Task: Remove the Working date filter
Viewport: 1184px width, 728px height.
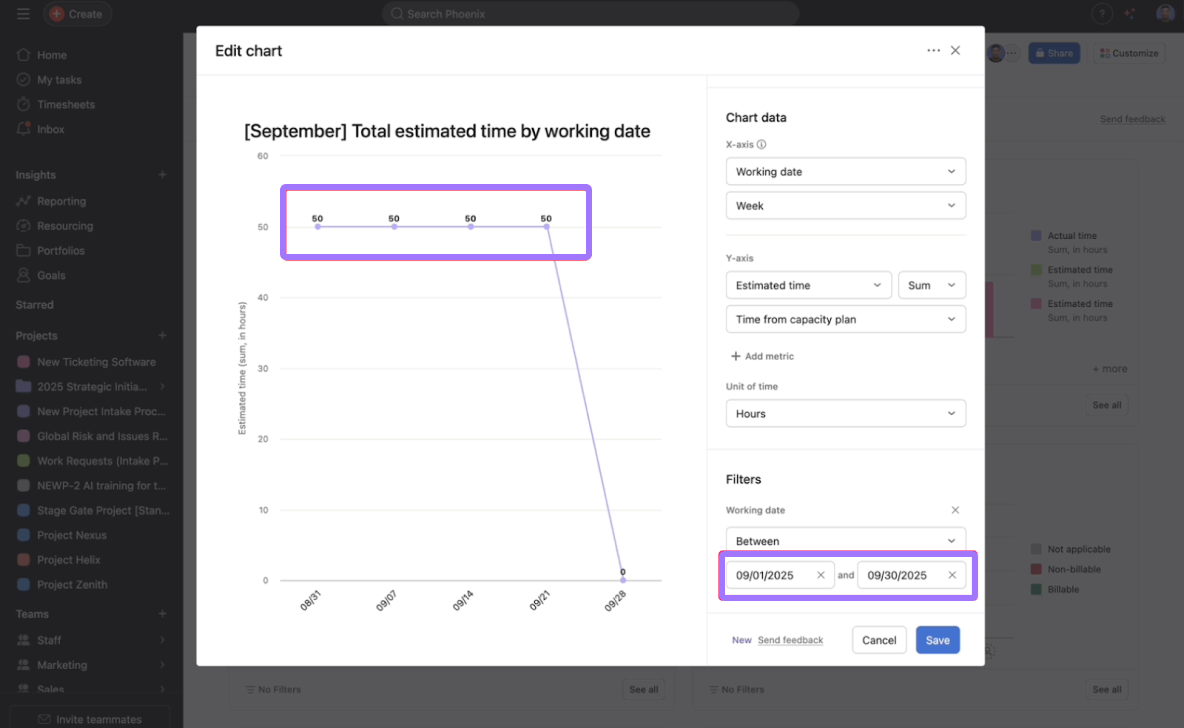Action: point(955,510)
